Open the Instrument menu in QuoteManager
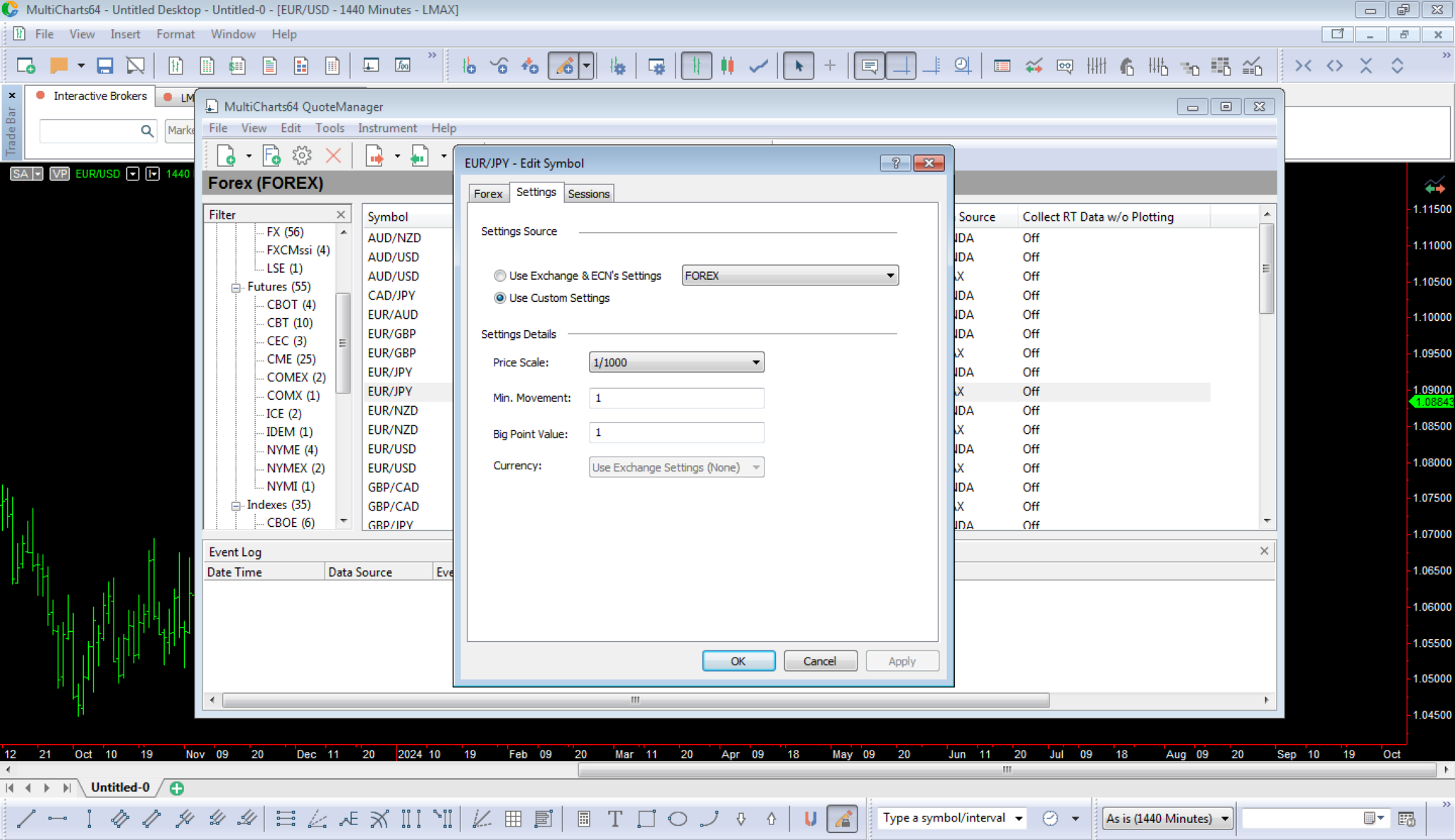1455x840 pixels. tap(387, 128)
